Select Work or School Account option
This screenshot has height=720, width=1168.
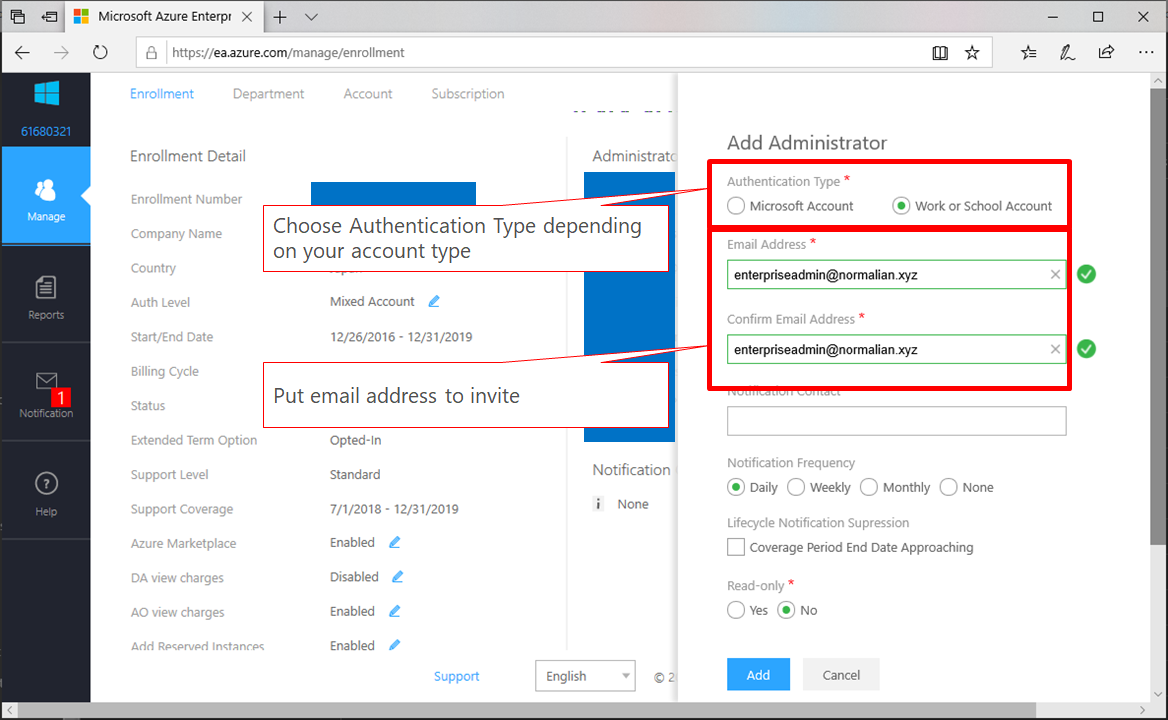coord(901,206)
